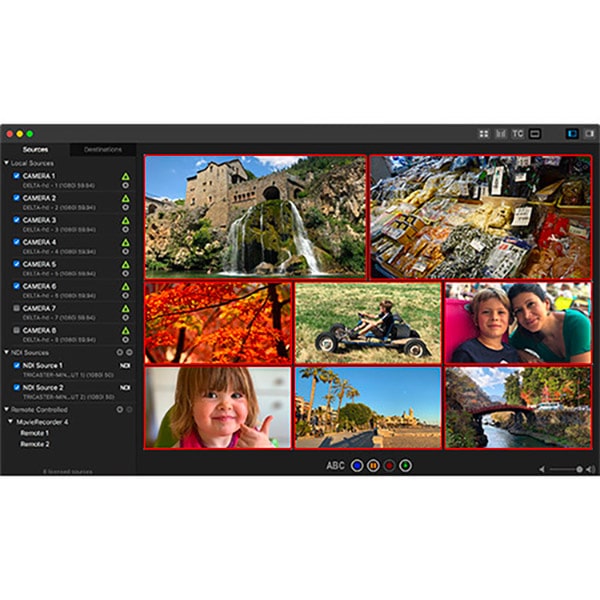Show the TC timecode overlay
The image size is (600, 600).
pyautogui.click(x=518, y=133)
